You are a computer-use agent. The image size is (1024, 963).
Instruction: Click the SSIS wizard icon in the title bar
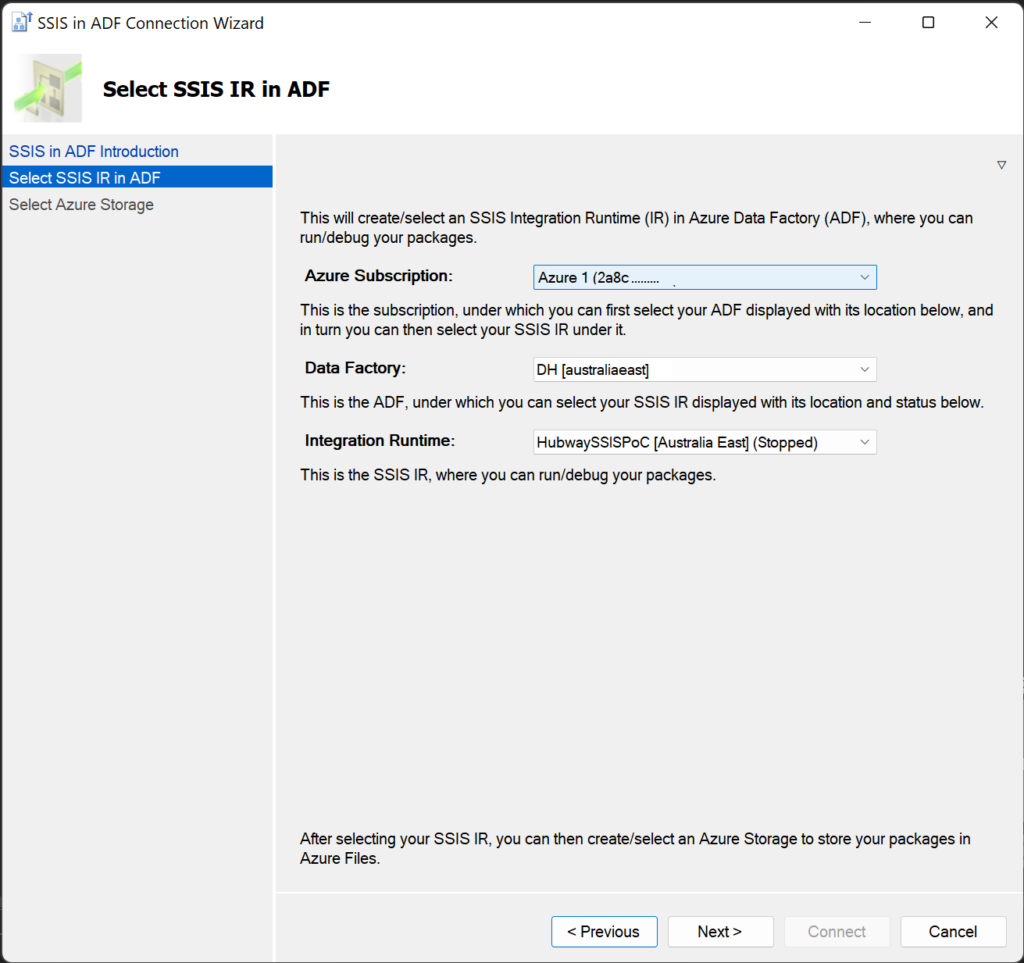pyautogui.click(x=20, y=21)
